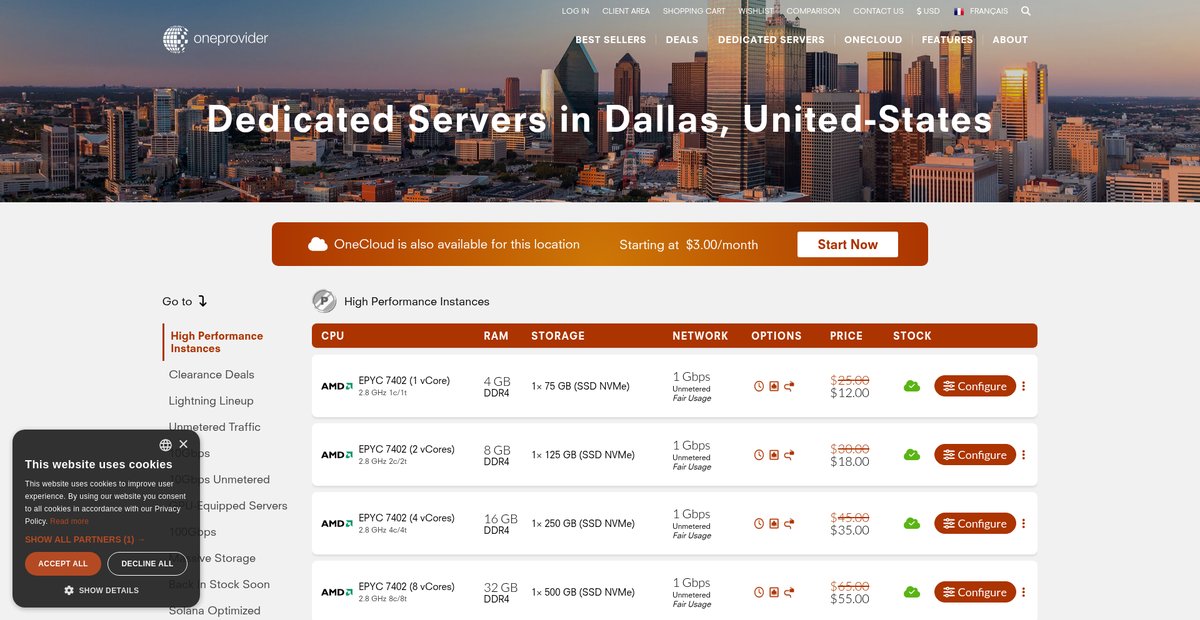Screen dimensions: 1200x620
Task: Close the cookie consent popup
Action: point(183,444)
